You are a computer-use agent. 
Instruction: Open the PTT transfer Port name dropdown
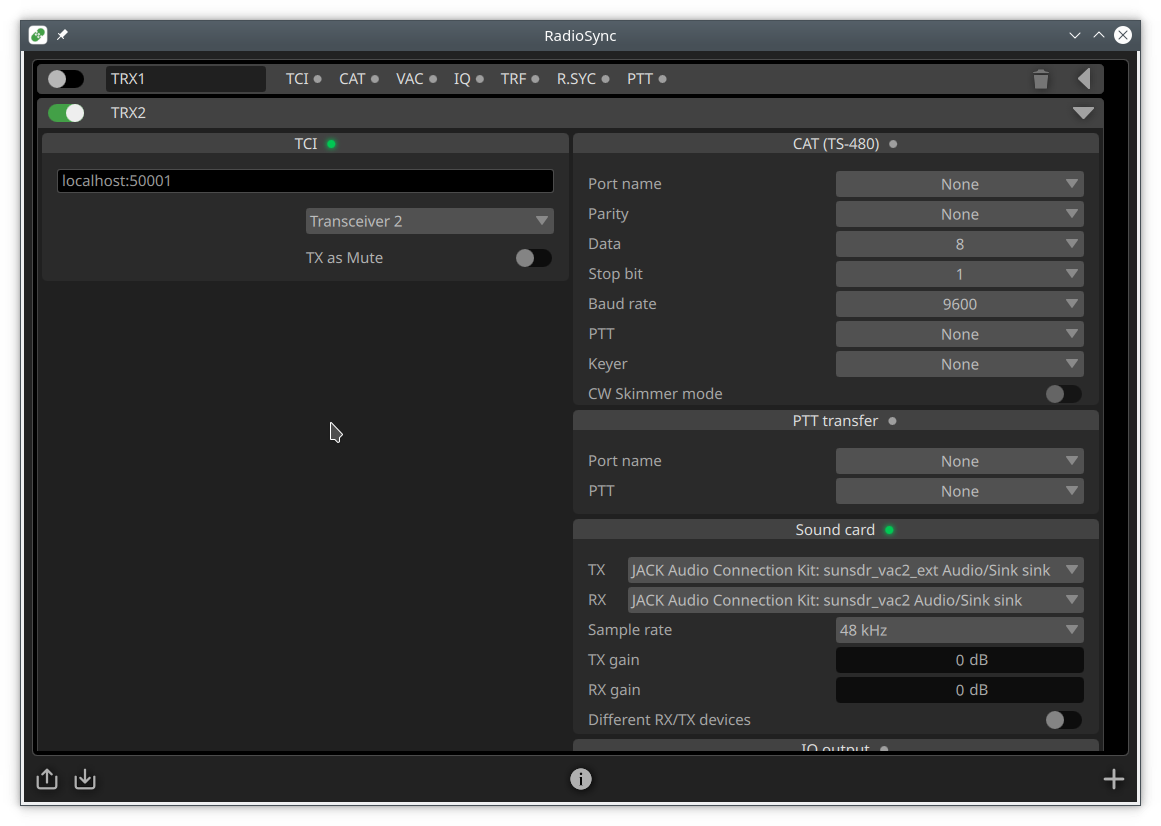[x=960, y=461]
